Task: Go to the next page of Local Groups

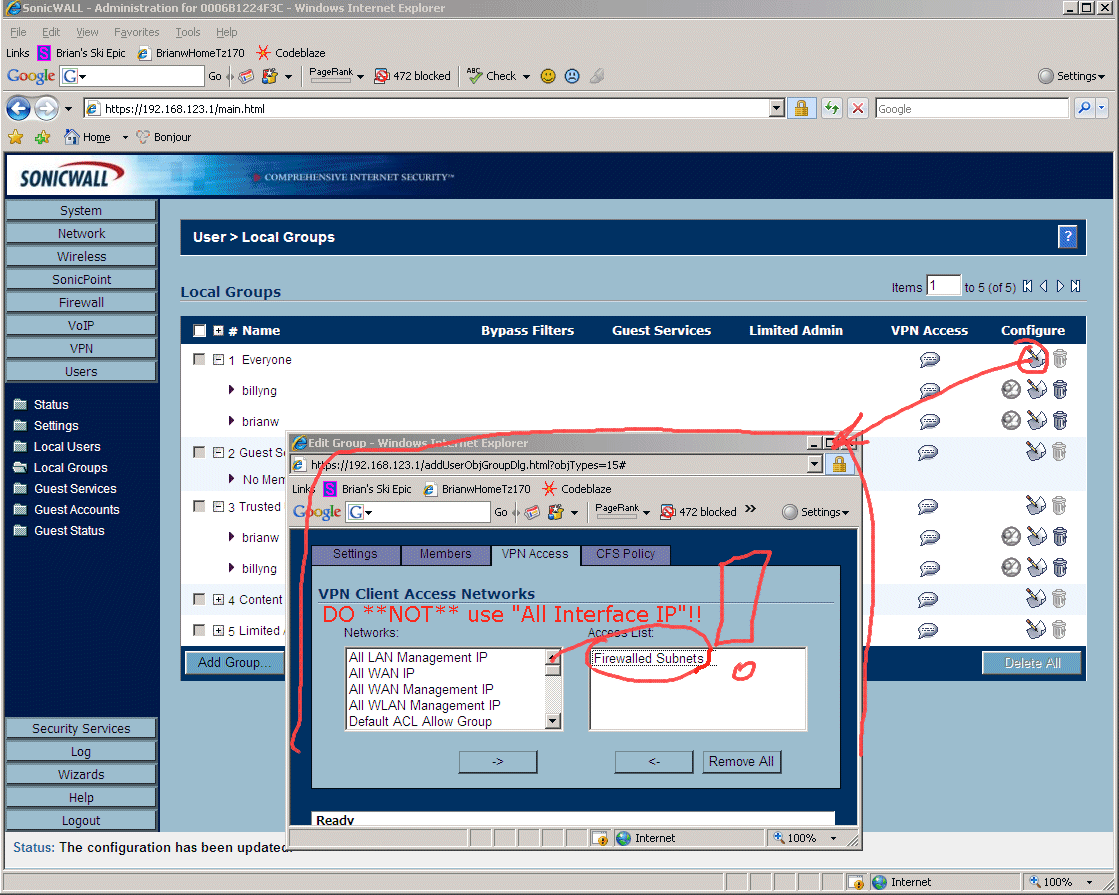Action: [x=1060, y=286]
